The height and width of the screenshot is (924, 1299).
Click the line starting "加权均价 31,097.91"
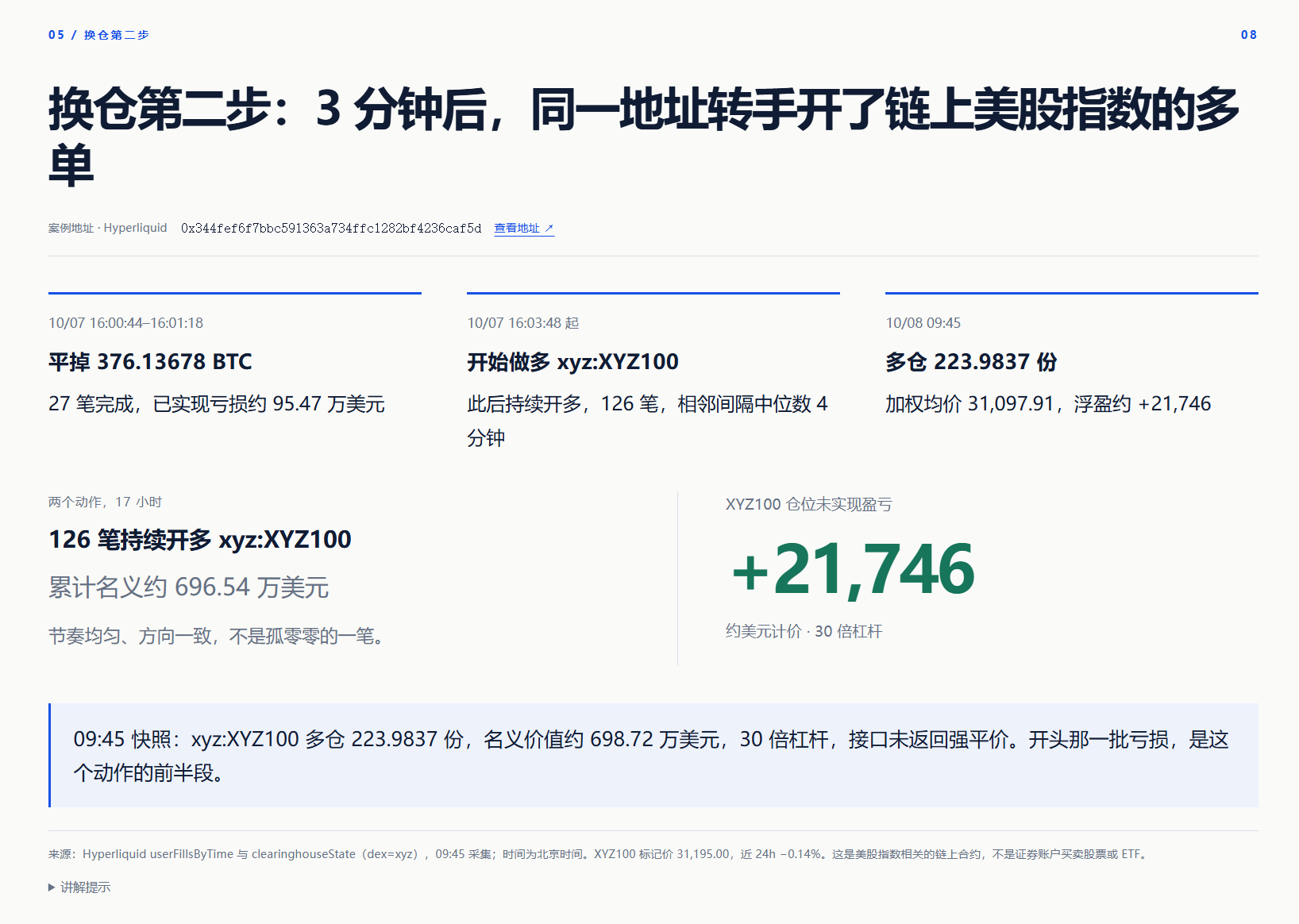pos(1048,404)
